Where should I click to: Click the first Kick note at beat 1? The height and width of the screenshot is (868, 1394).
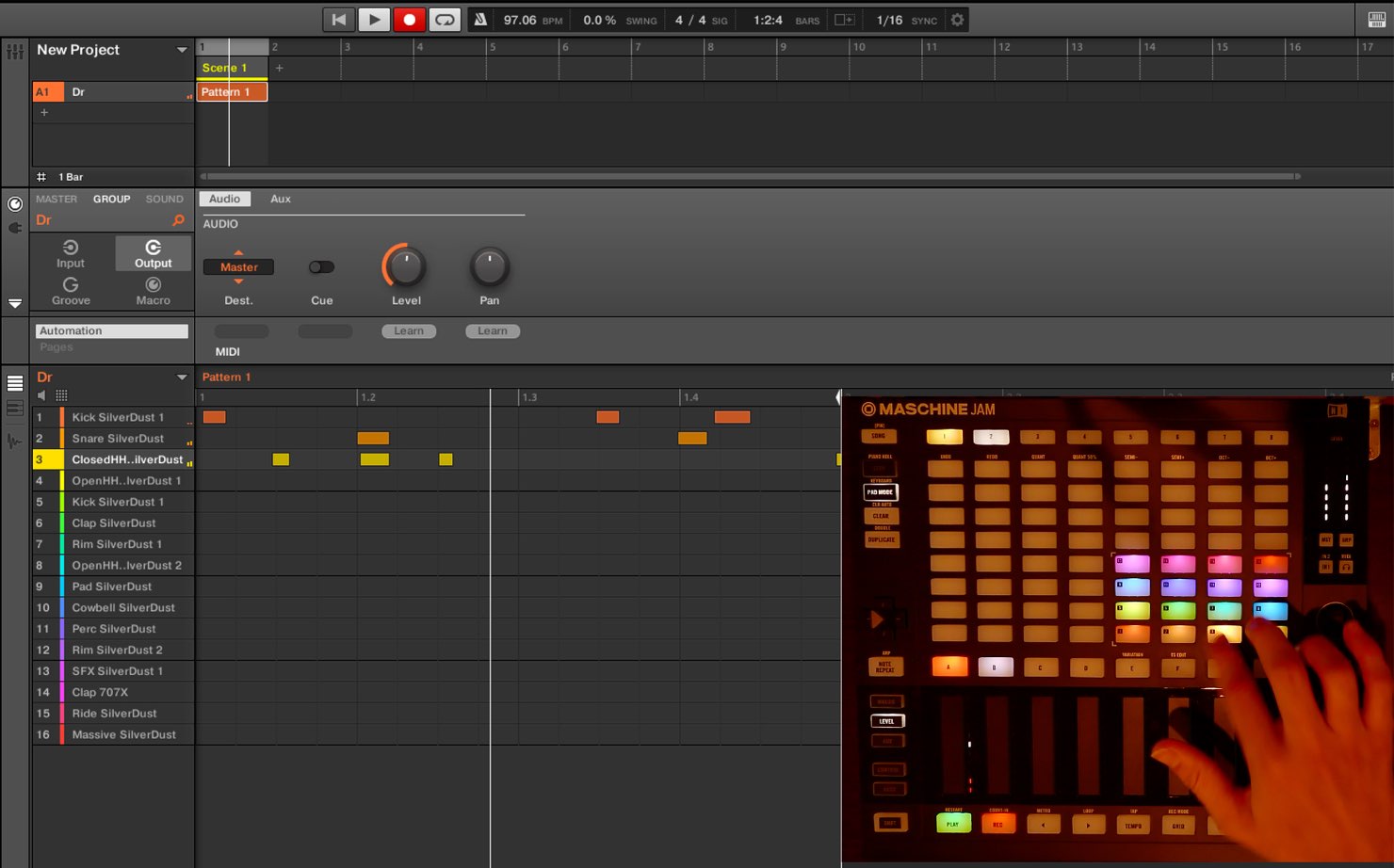(x=214, y=417)
